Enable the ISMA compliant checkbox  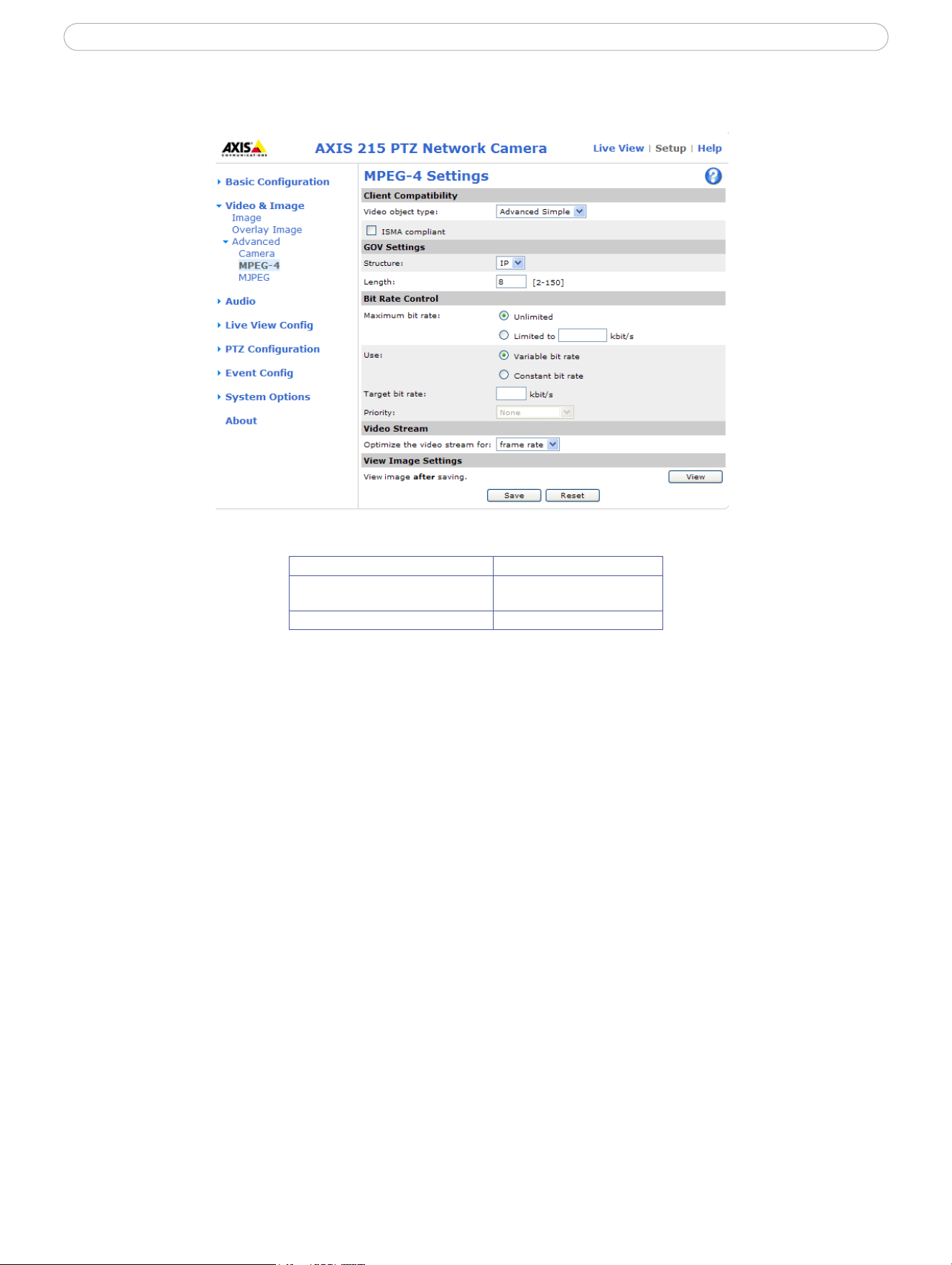coord(371,231)
